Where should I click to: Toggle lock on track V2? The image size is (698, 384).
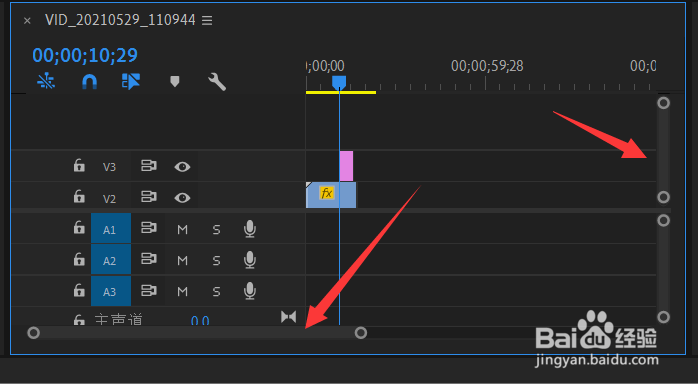point(79,196)
